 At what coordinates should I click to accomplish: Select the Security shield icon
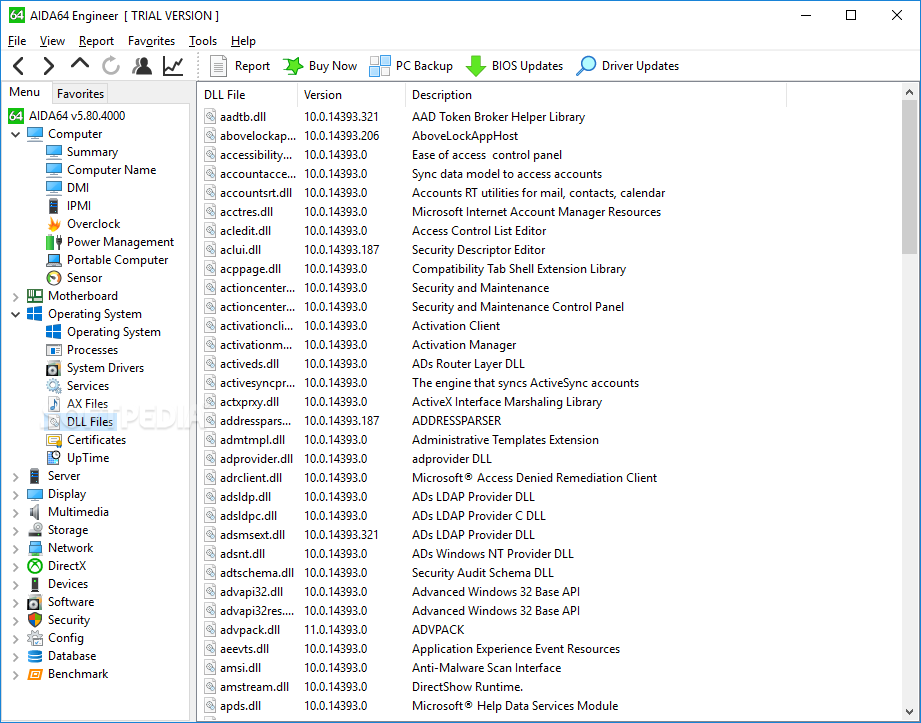[35, 620]
